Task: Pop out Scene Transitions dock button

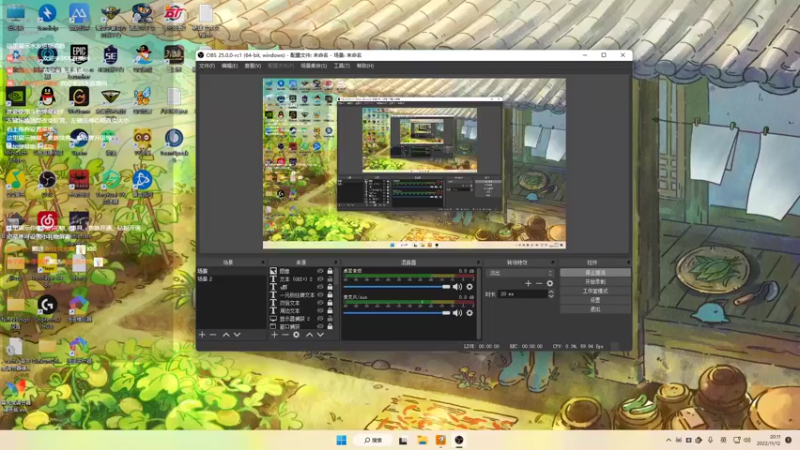Action: pyautogui.click(x=553, y=262)
